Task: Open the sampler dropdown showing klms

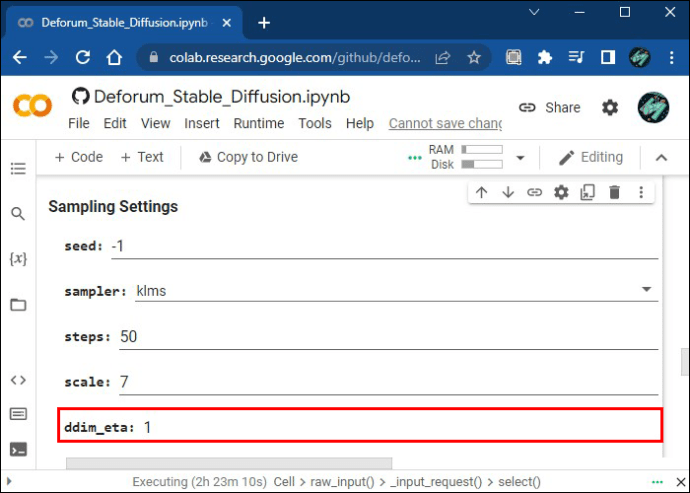Action: (396, 291)
